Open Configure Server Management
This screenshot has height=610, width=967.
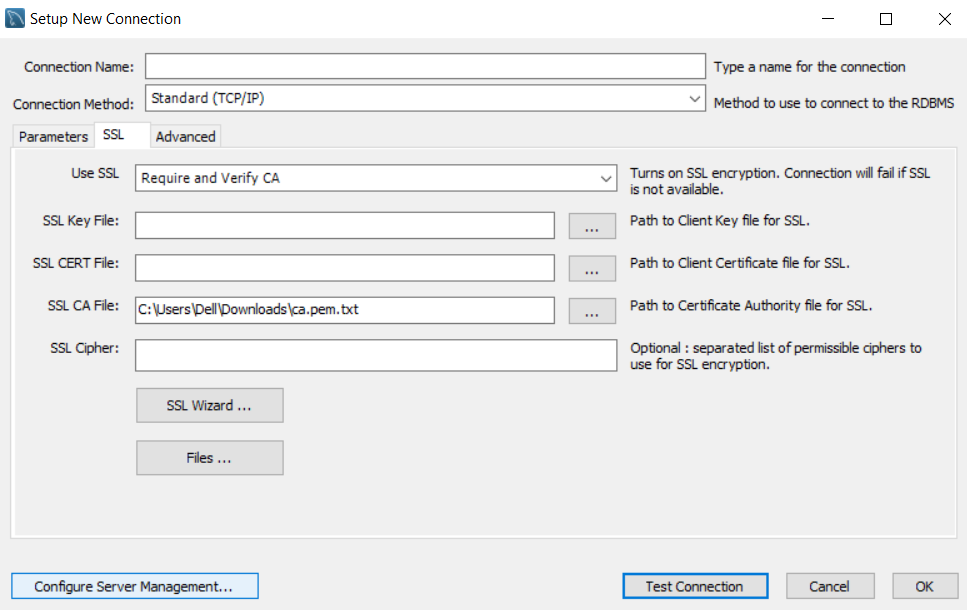coord(134,586)
